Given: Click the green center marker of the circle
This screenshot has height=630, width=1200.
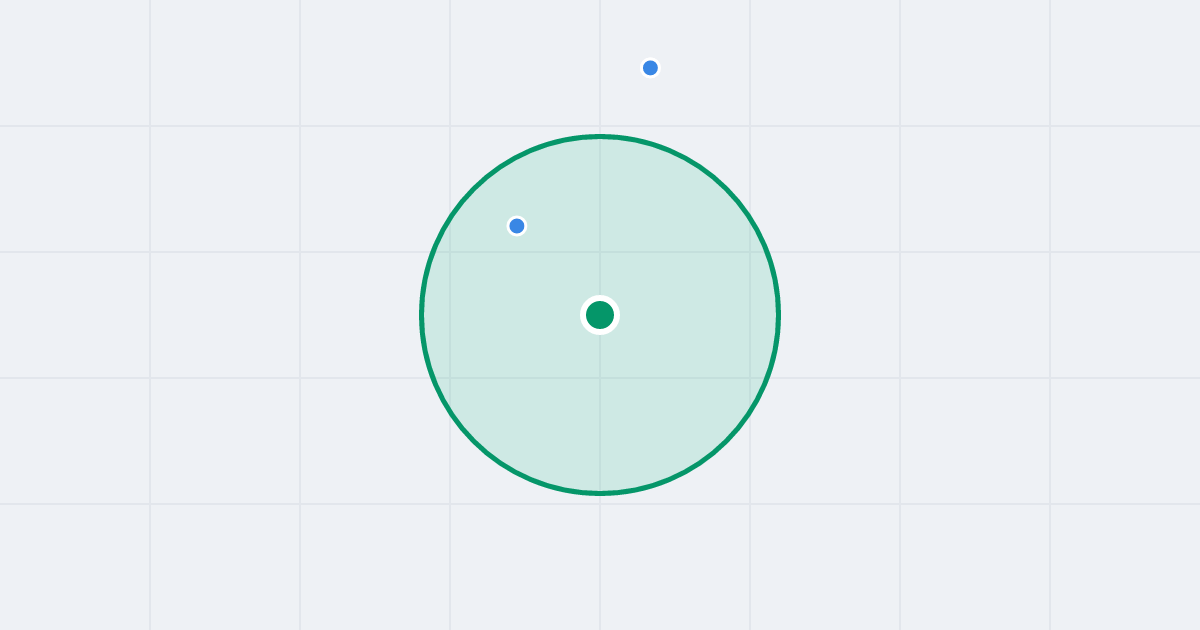Looking at the screenshot, I should pyautogui.click(x=600, y=315).
